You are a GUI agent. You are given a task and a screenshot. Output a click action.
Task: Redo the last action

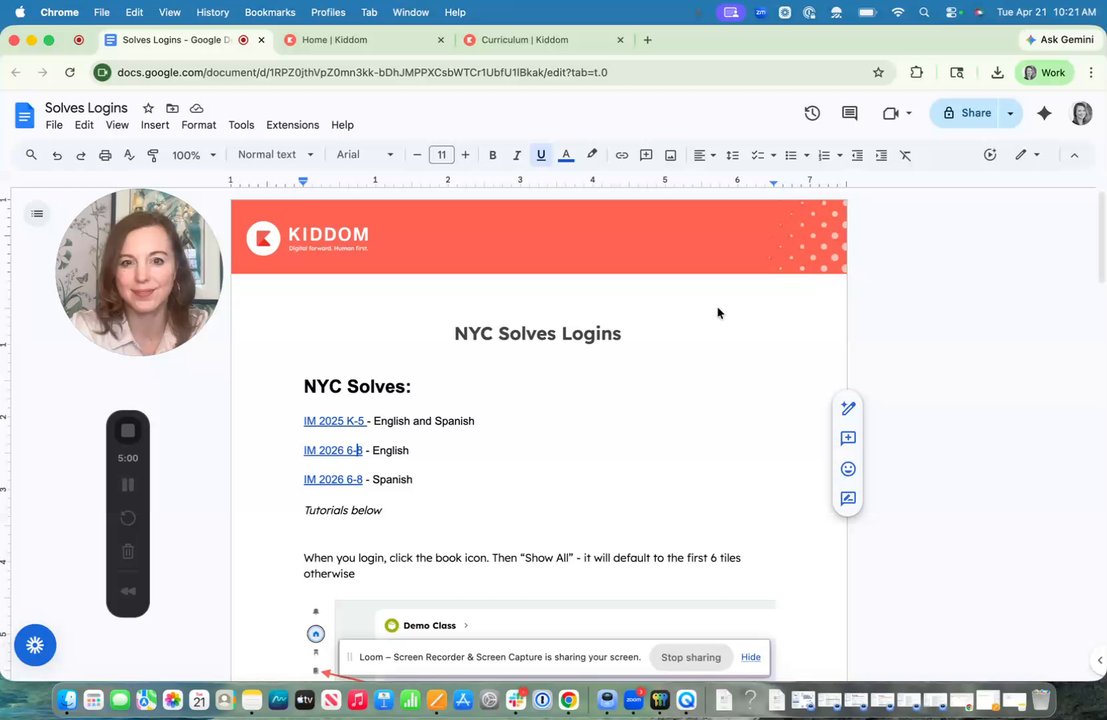[80, 155]
